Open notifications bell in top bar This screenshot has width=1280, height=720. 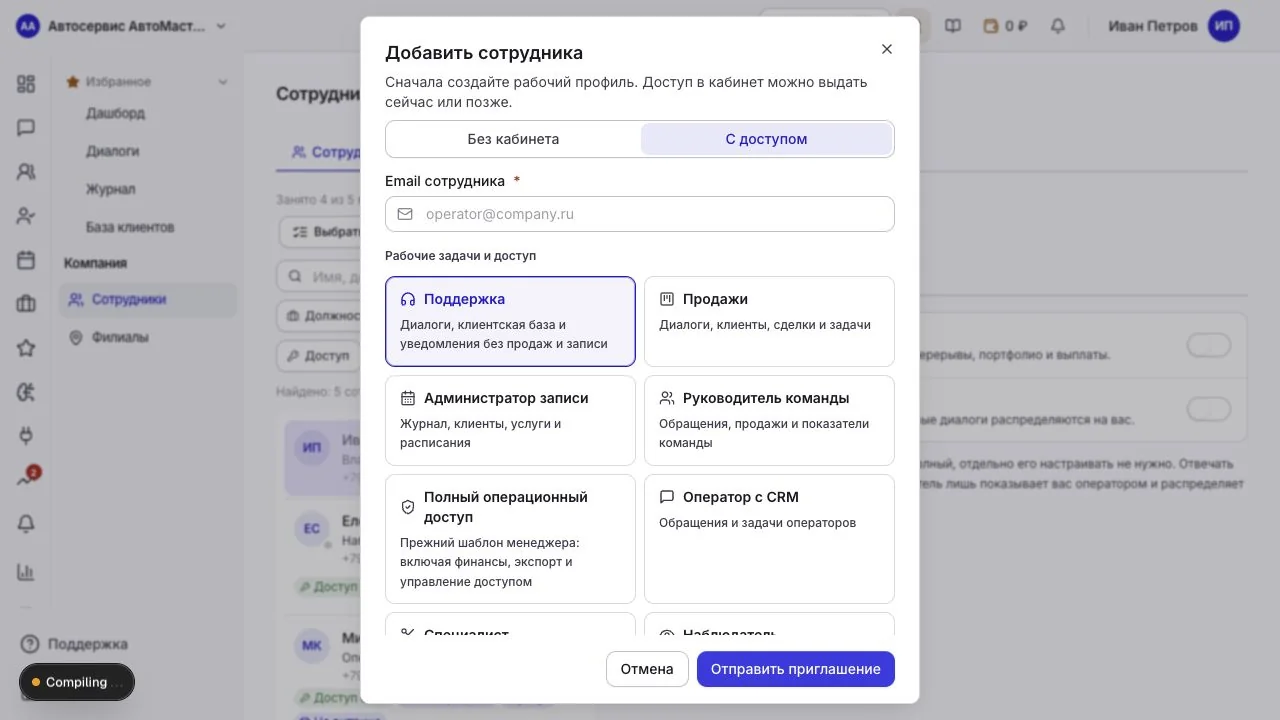point(1057,26)
